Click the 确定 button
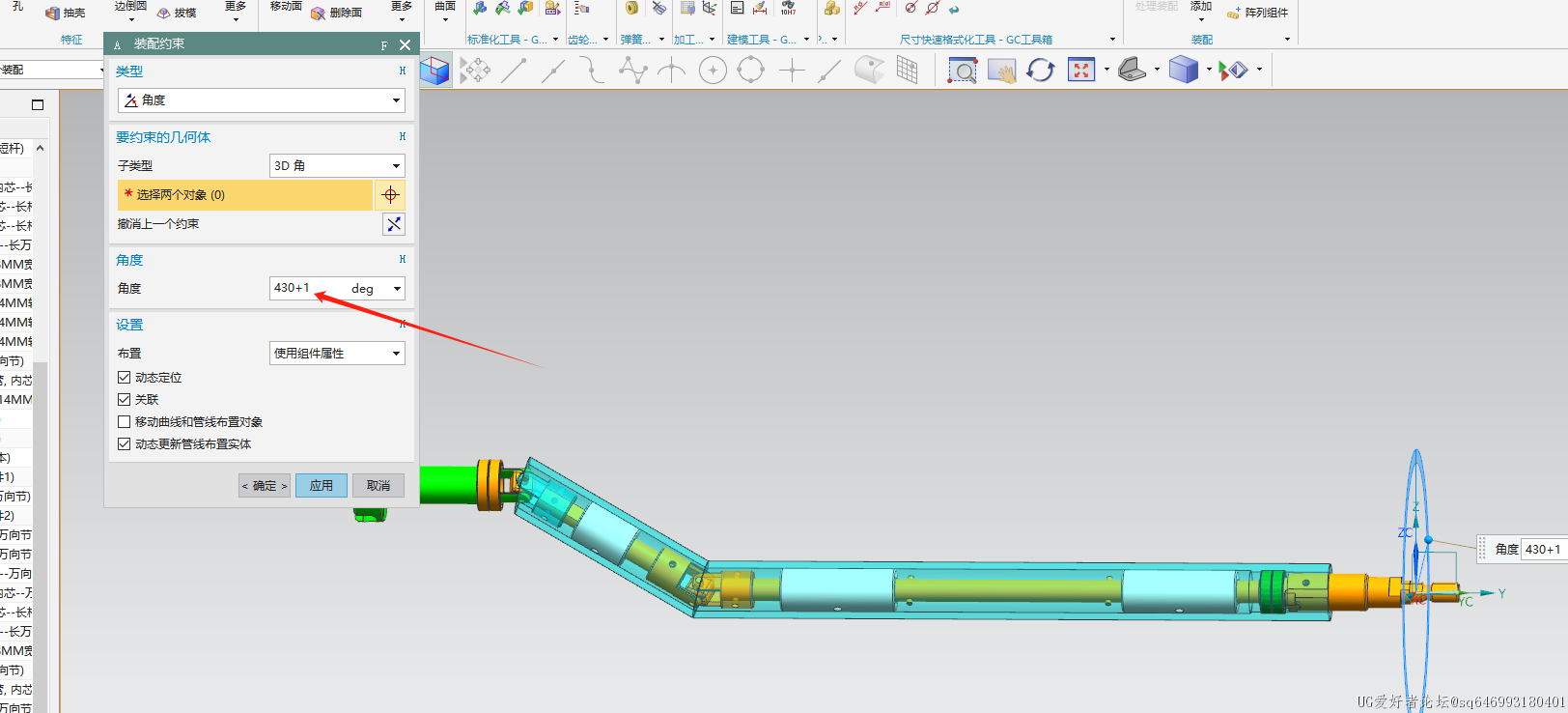Viewport: 1568px width, 713px height. pyautogui.click(x=265, y=486)
